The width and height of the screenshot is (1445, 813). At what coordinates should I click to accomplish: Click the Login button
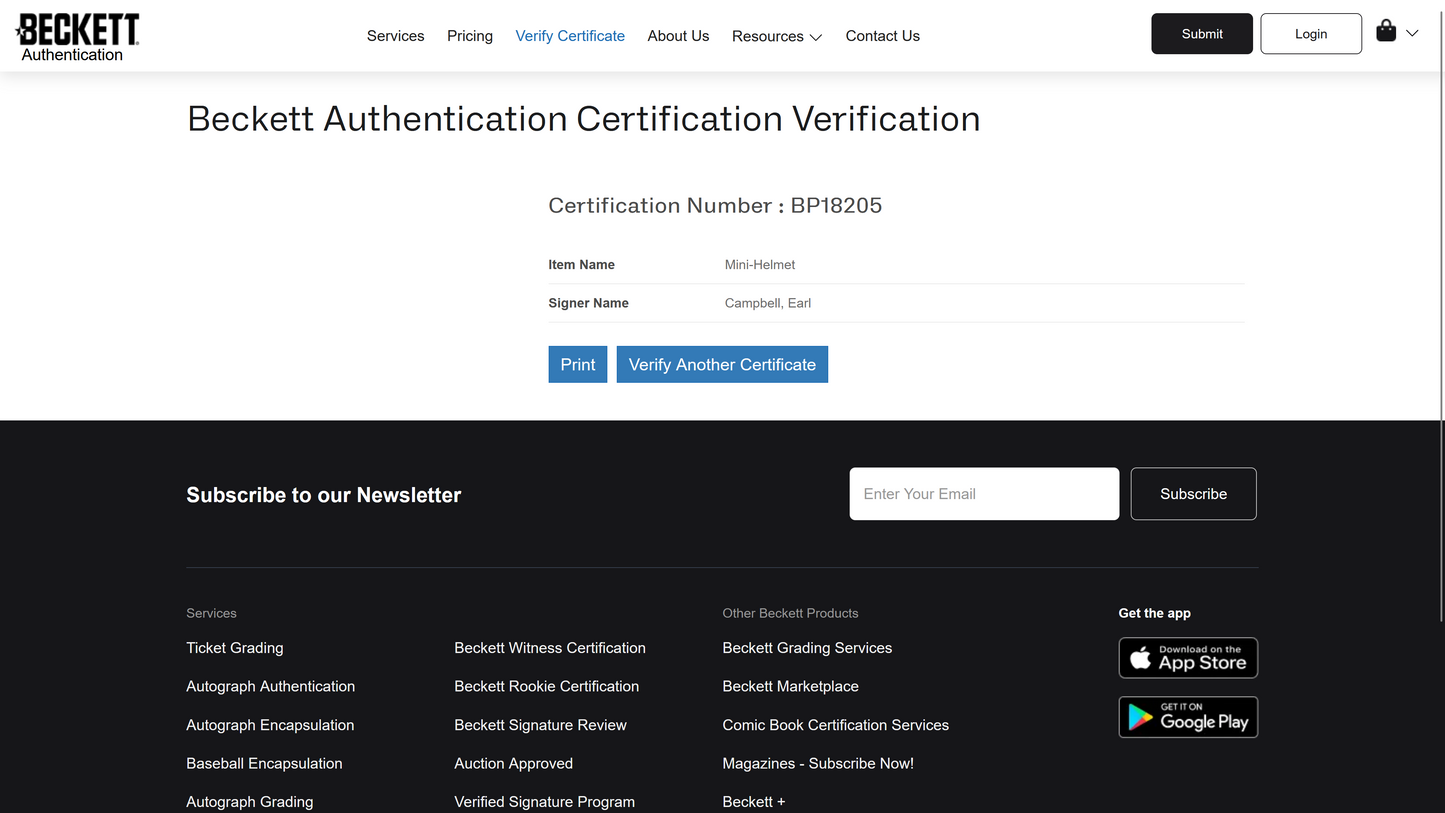(1311, 34)
